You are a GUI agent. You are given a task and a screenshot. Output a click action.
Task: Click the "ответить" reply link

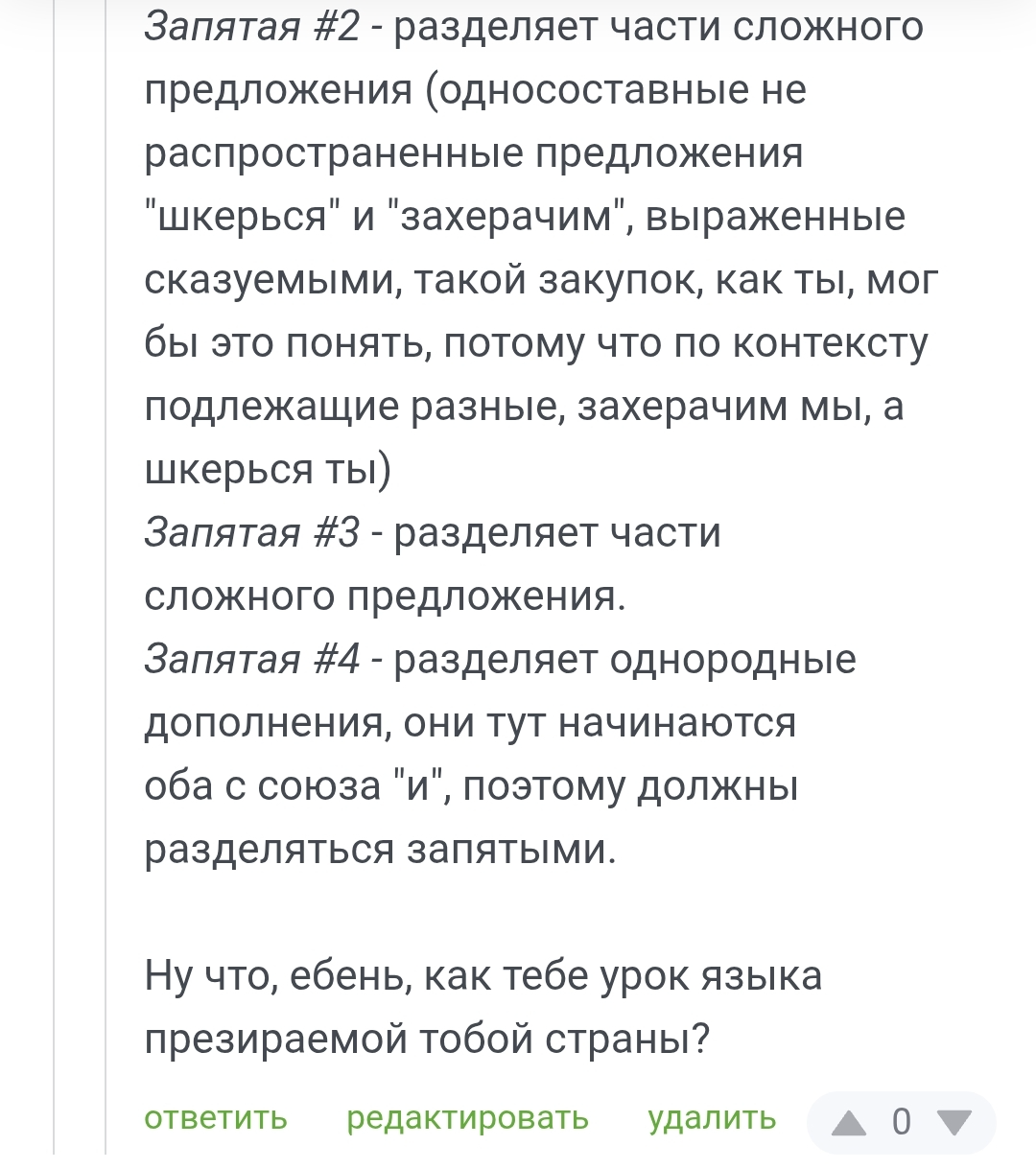tap(216, 1118)
